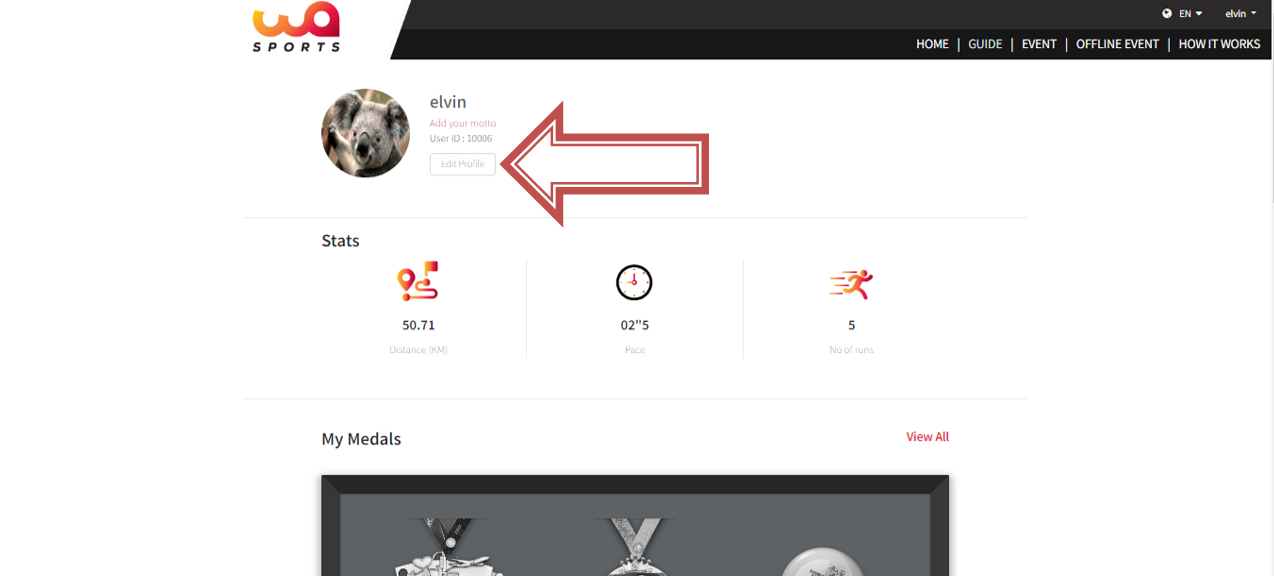Open the HOW IT WORKS page
Screen dimensions: 1274x576
[x=1219, y=44]
